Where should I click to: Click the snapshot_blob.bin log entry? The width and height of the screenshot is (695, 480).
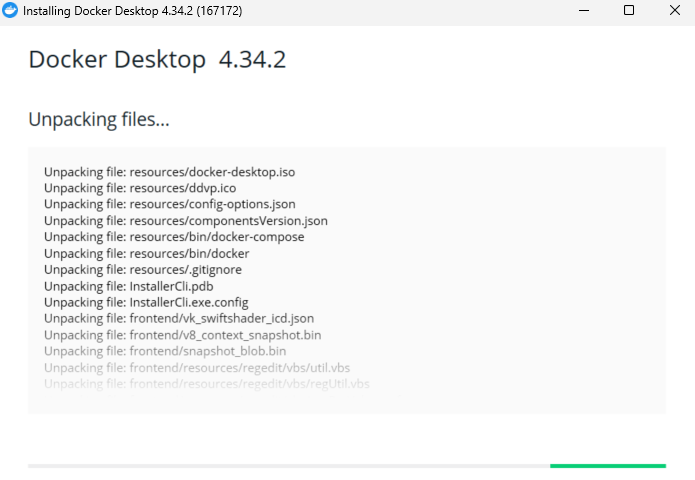[165, 351]
